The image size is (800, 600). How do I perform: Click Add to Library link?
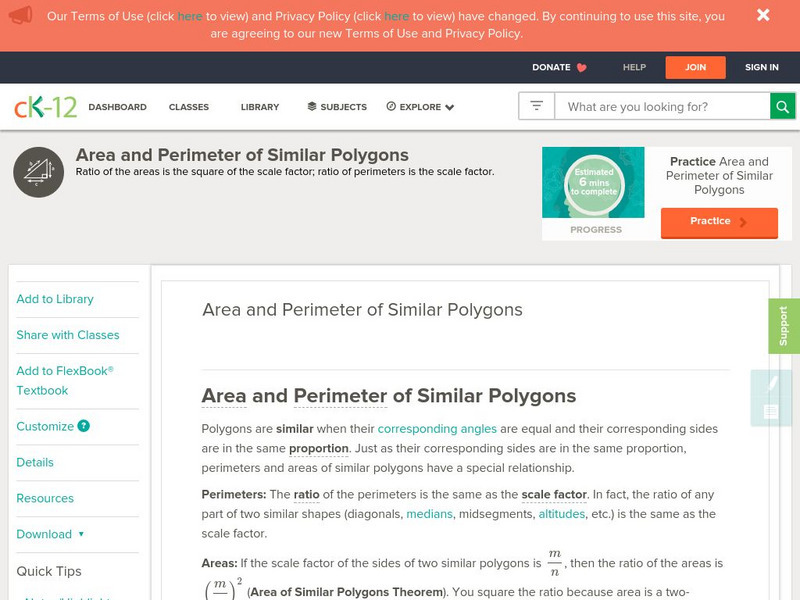[x=55, y=299]
